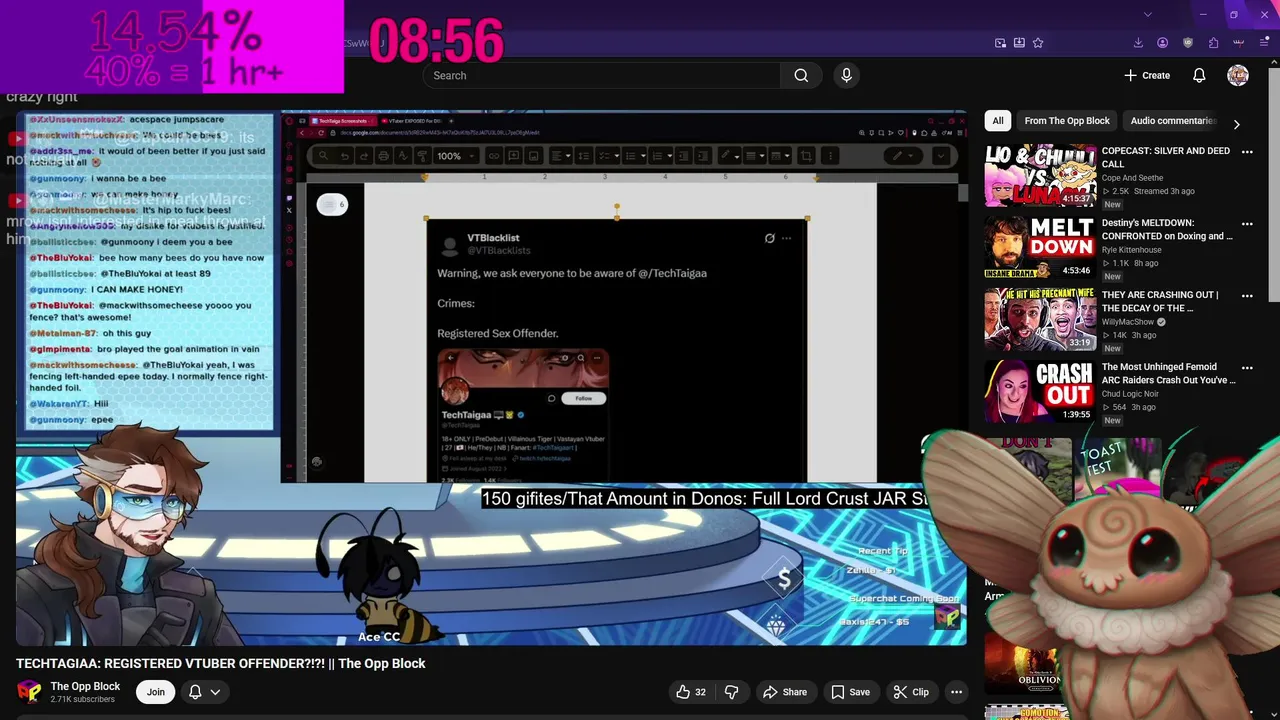Select From The Opp Block chip
The height and width of the screenshot is (720, 1280).
pyautogui.click(x=1067, y=121)
